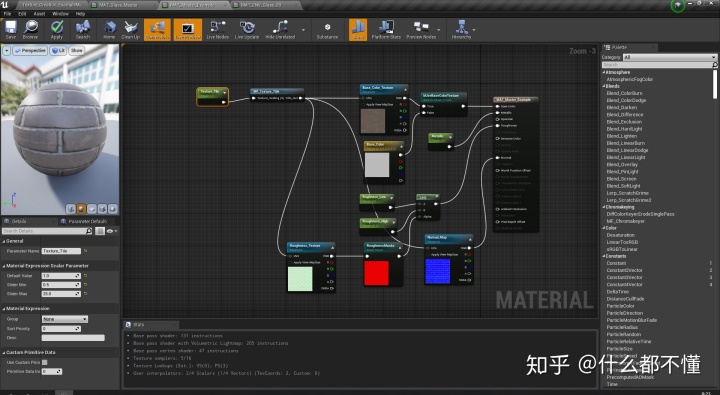
Task: Toggle the Stats toolbar button
Action: click(x=358, y=29)
